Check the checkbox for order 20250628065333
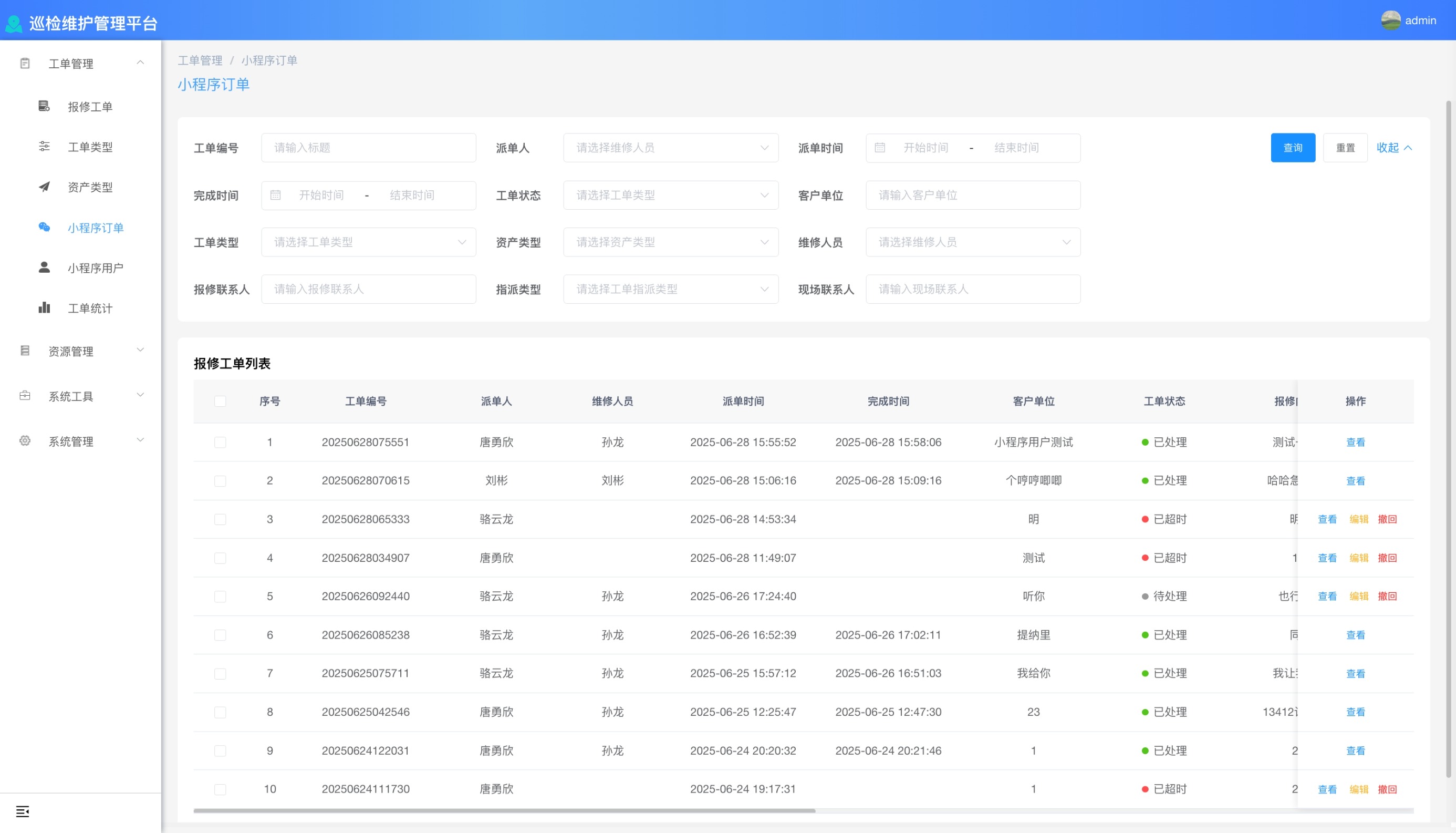1456x833 pixels. coord(220,519)
